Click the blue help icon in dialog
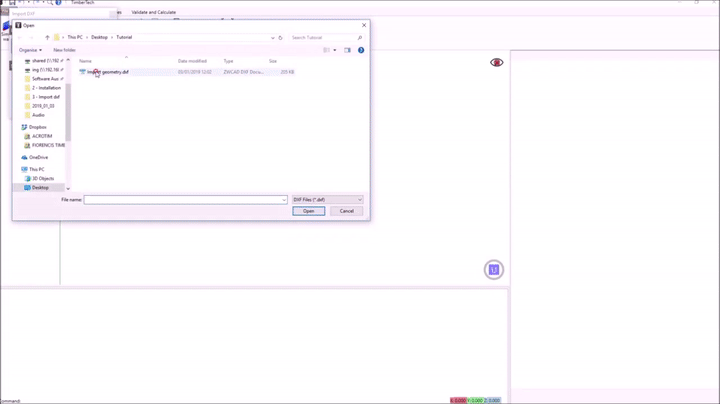 pos(361,50)
